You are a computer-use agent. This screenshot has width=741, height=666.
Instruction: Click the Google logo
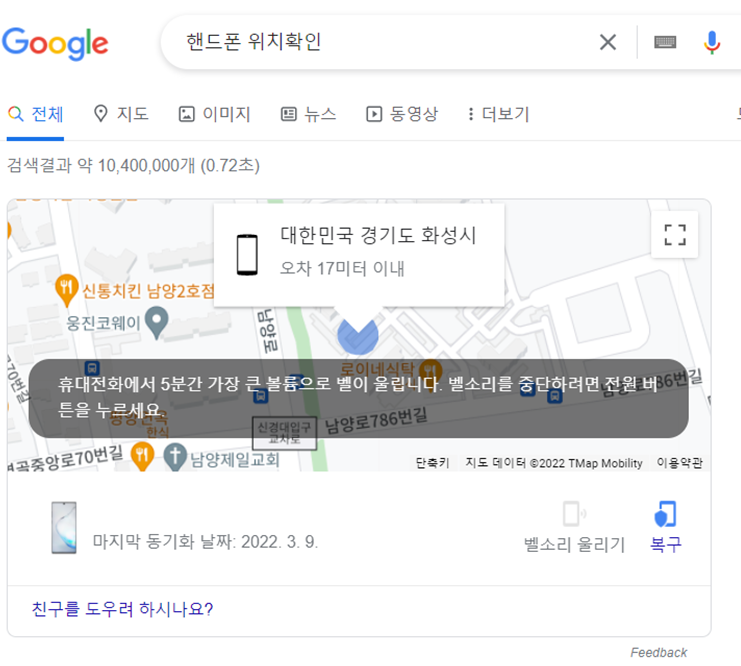coord(55,43)
